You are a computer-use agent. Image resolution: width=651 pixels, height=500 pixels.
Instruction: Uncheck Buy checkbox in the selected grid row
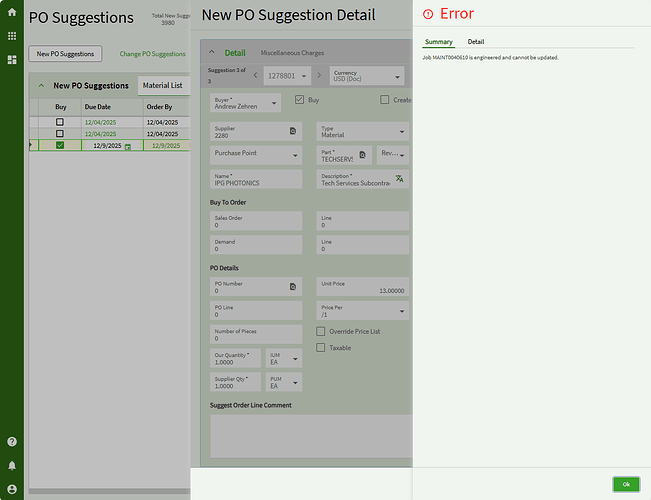(x=60, y=146)
